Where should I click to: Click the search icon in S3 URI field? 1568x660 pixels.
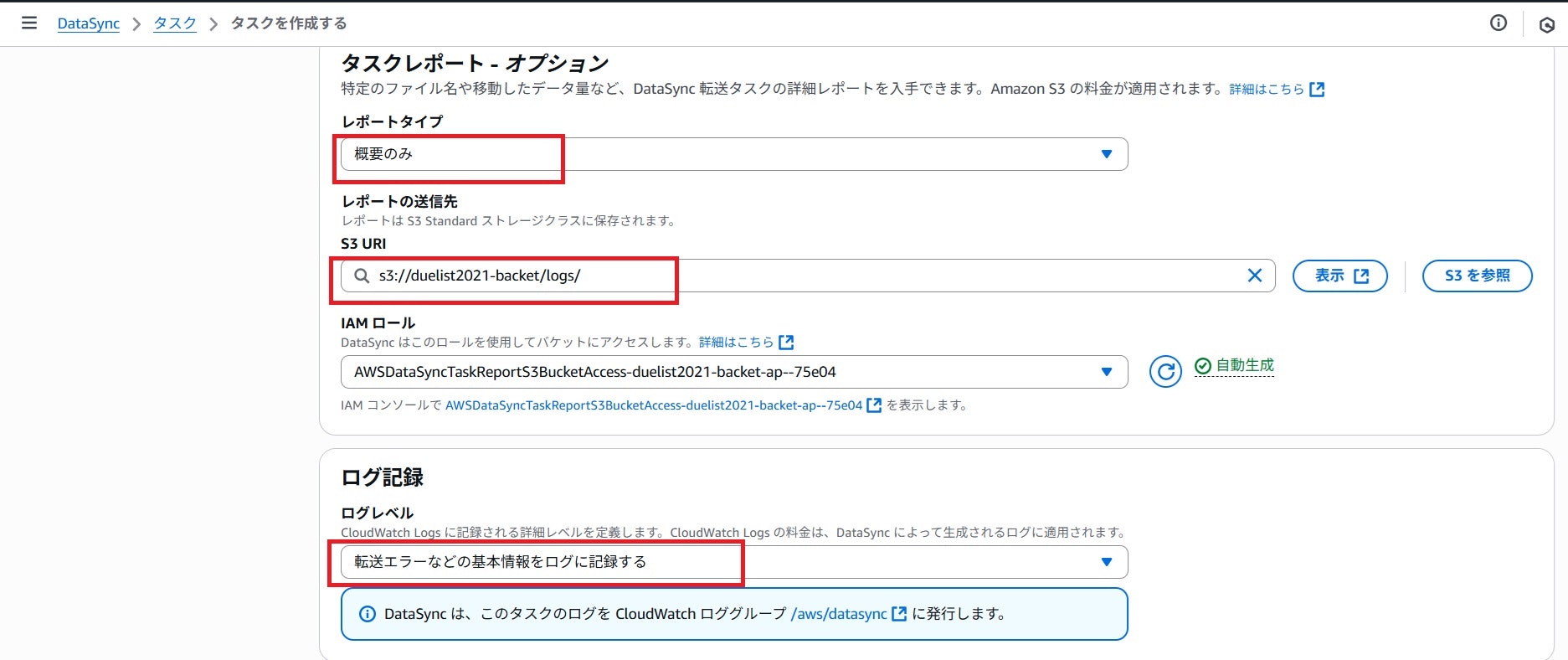[362, 276]
